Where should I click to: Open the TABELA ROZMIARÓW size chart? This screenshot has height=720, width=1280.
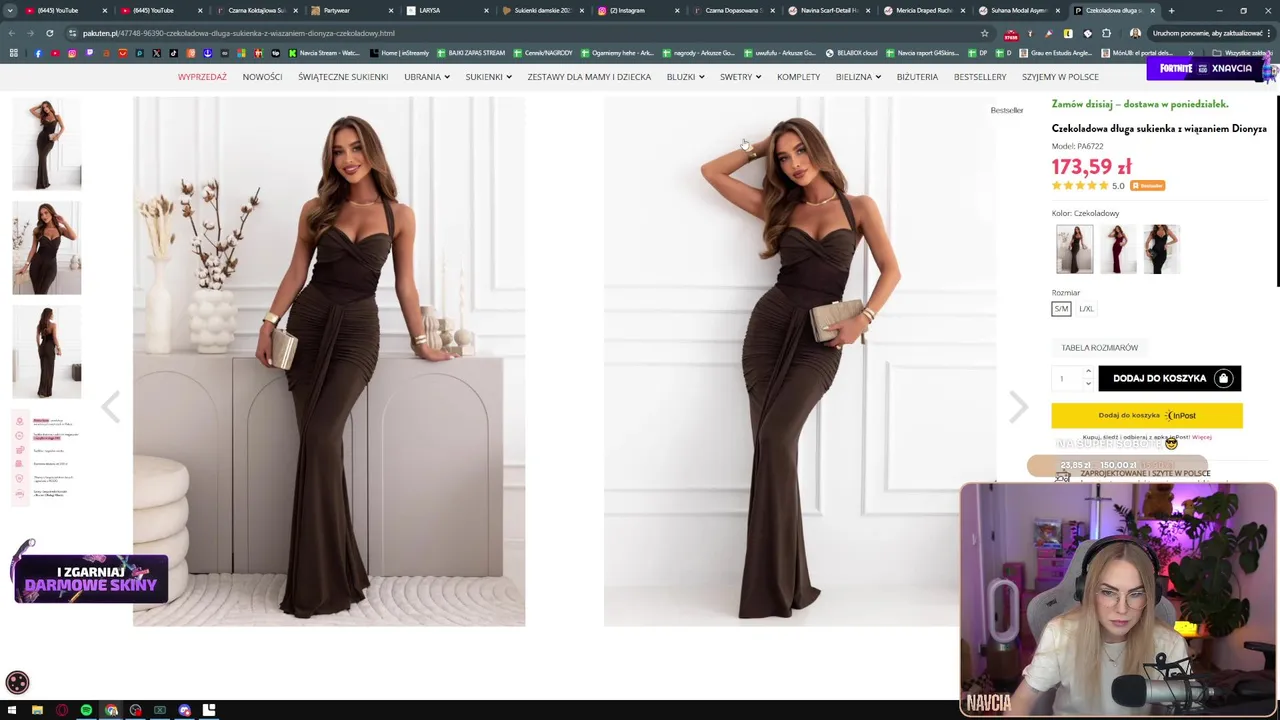[1099, 348]
